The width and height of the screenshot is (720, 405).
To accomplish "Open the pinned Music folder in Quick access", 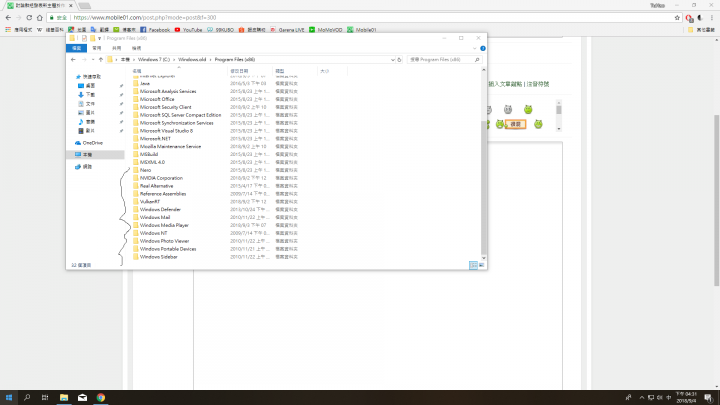I will [x=87, y=122].
